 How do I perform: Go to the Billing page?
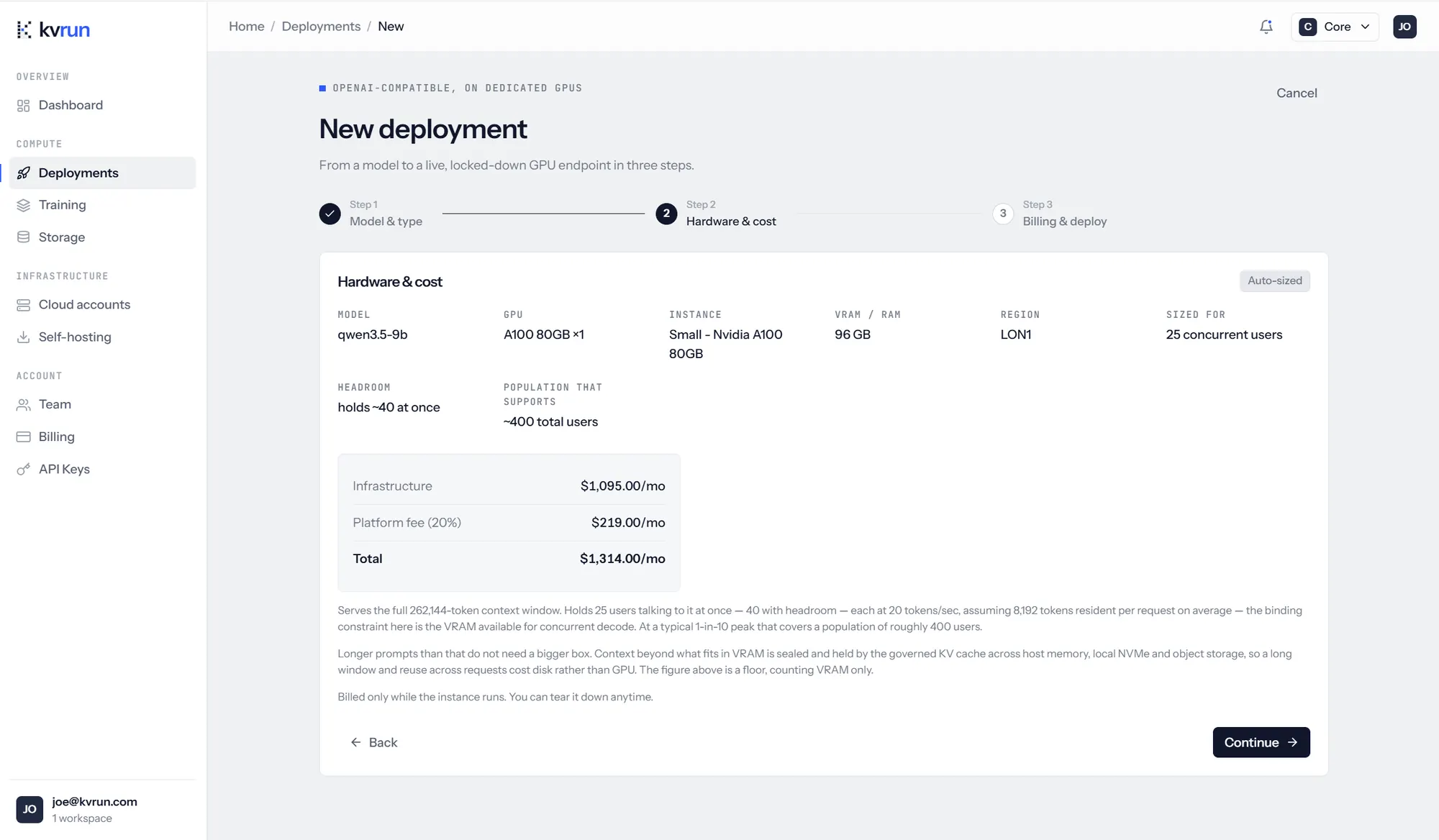point(102,437)
